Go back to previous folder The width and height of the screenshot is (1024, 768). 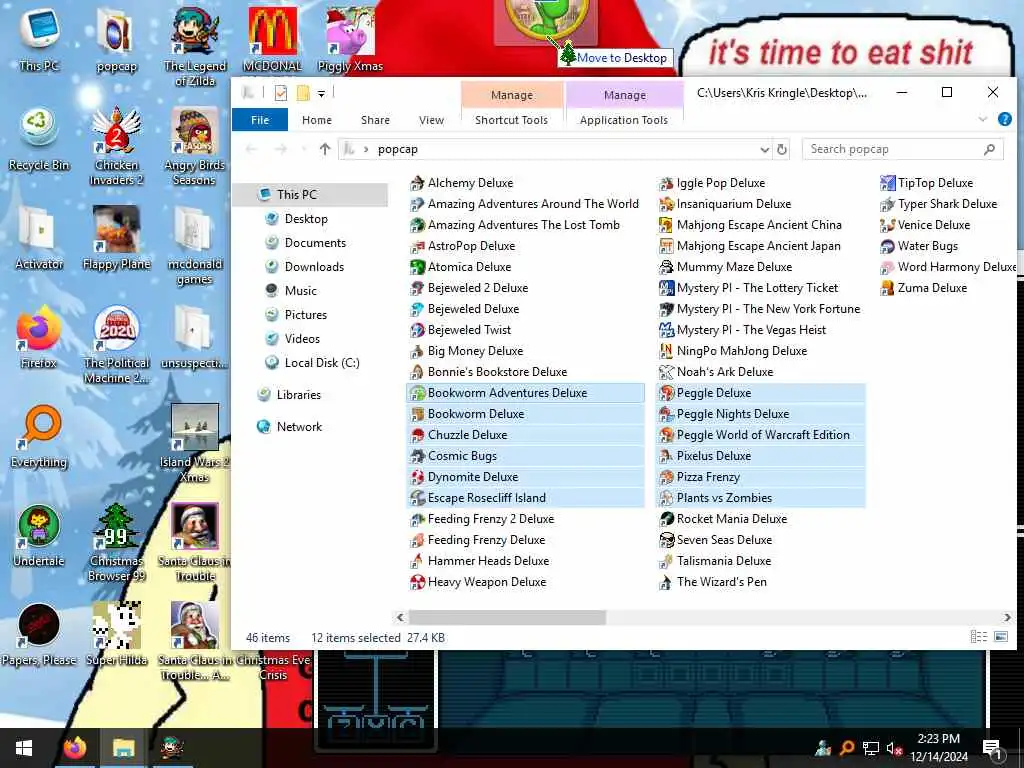click(x=251, y=150)
